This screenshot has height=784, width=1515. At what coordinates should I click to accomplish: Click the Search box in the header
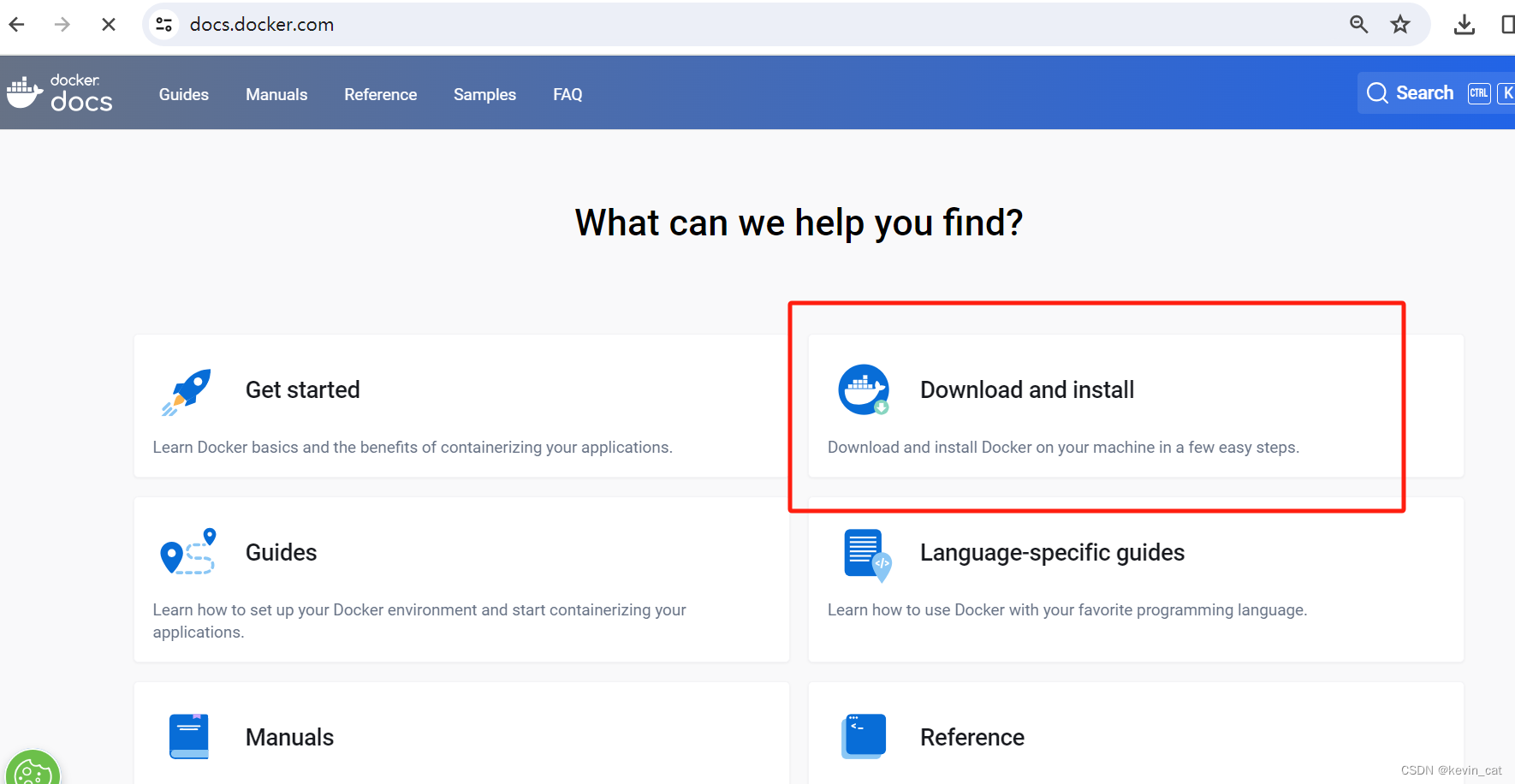coord(1436,92)
